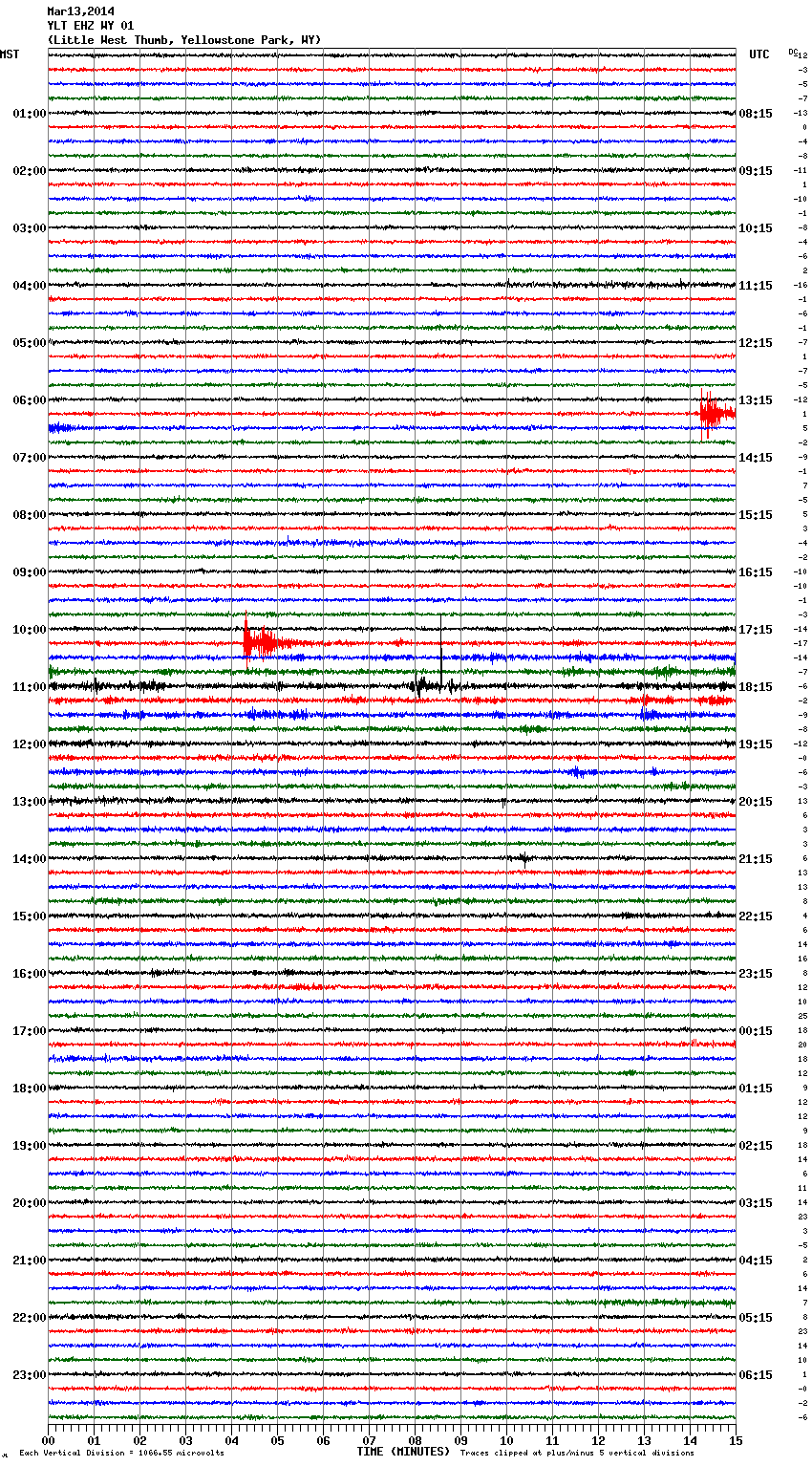The width and height of the screenshot is (812, 1466).
Task: Click the 10:15 UTC time label
Action: click(756, 228)
